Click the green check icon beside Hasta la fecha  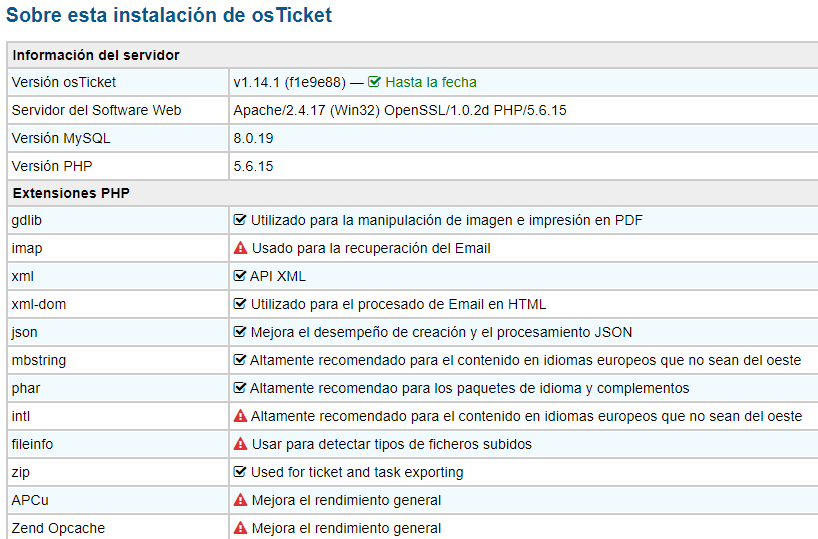coord(374,82)
